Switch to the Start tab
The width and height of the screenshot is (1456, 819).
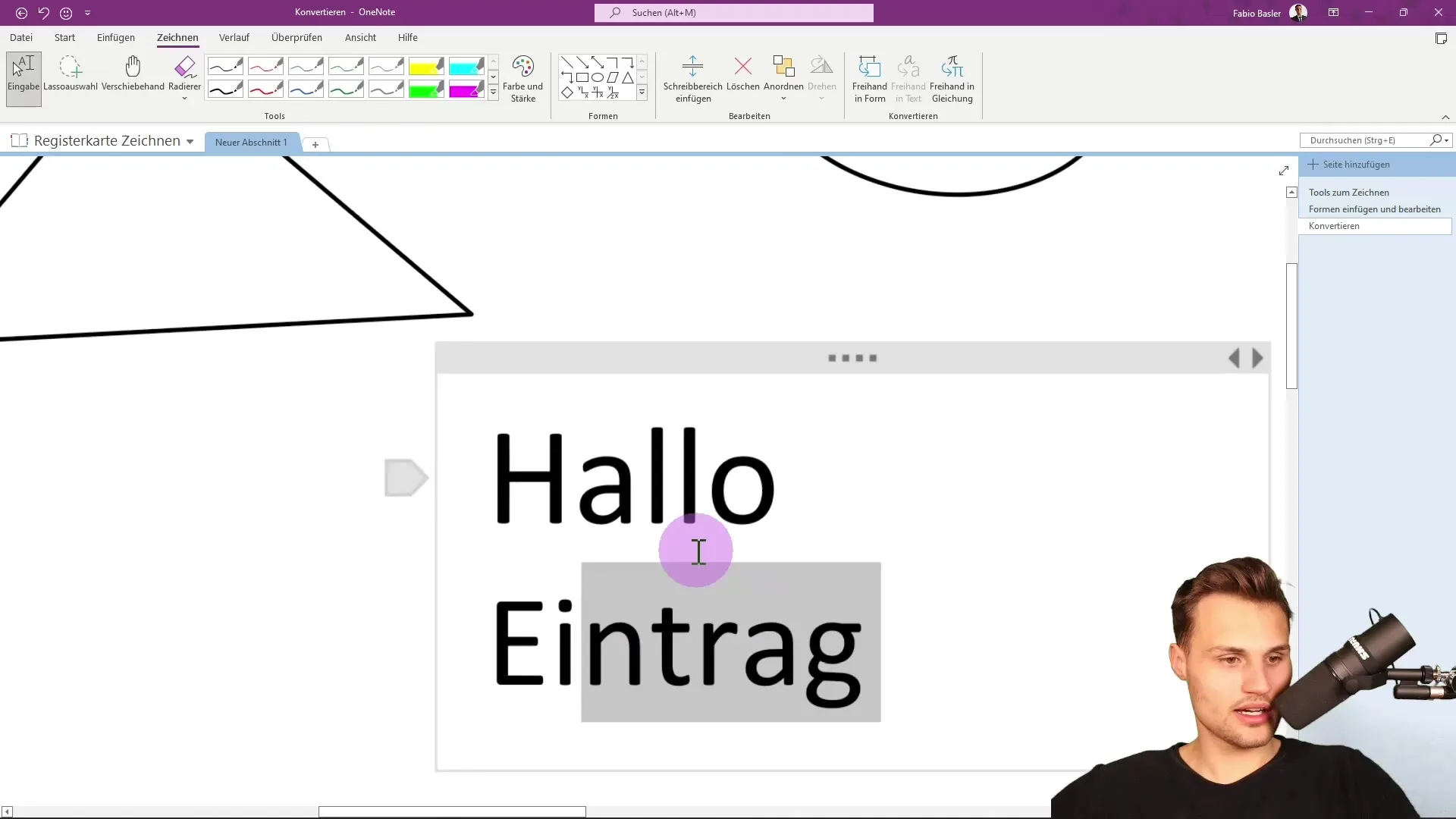tap(64, 37)
